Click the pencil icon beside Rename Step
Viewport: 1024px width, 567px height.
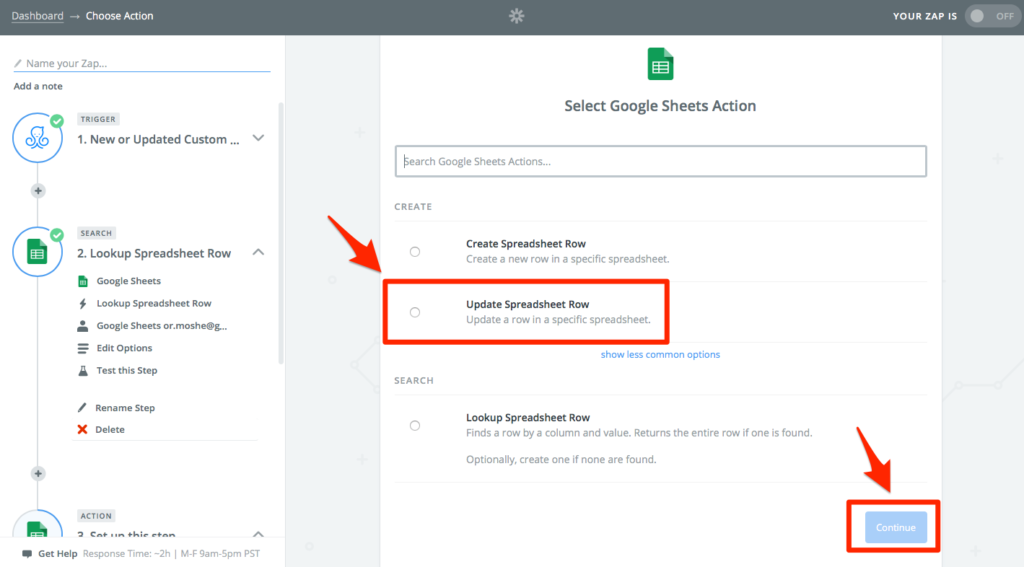[x=82, y=408]
